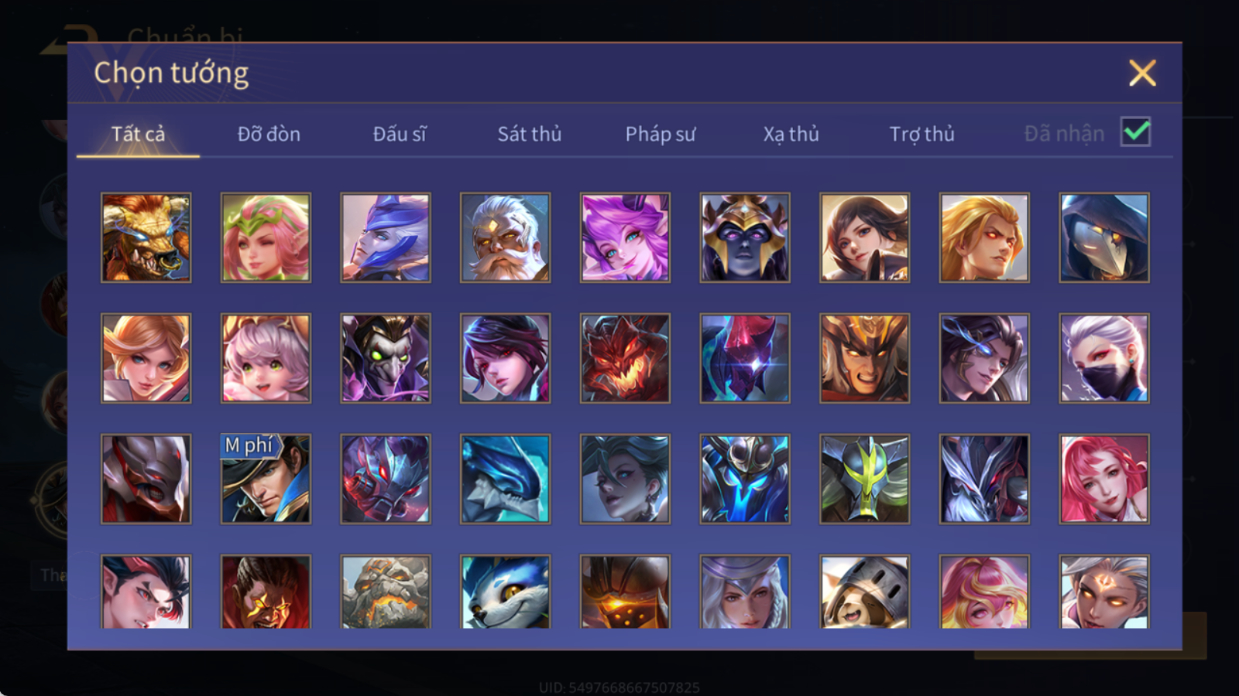
Task: Choose the purple-haired girl hero portrait
Action: point(625,238)
